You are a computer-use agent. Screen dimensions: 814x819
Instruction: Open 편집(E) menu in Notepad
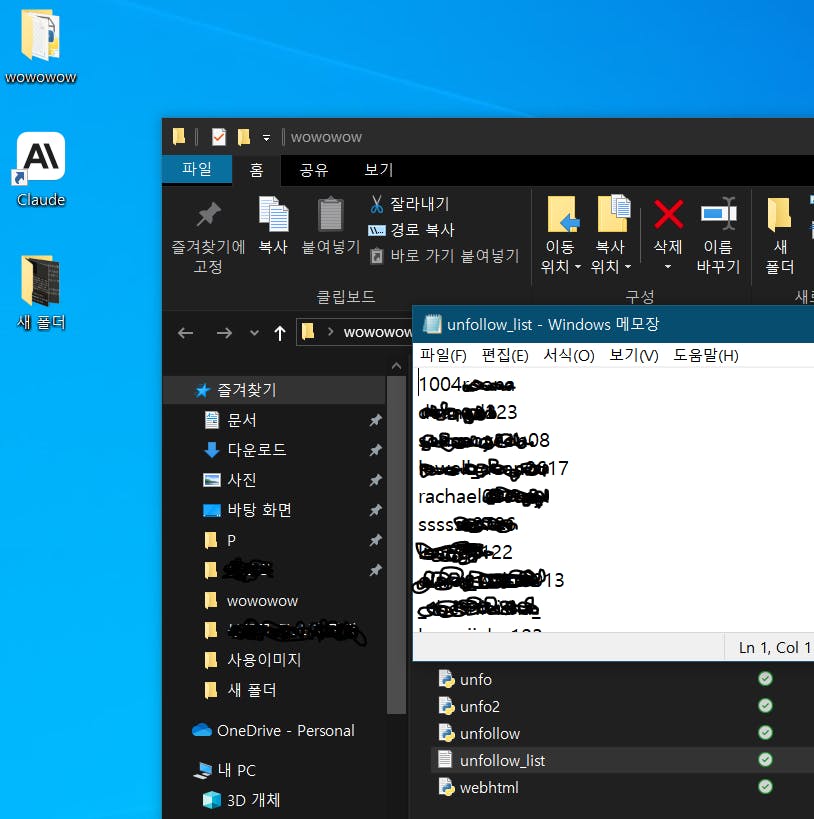[x=505, y=355]
